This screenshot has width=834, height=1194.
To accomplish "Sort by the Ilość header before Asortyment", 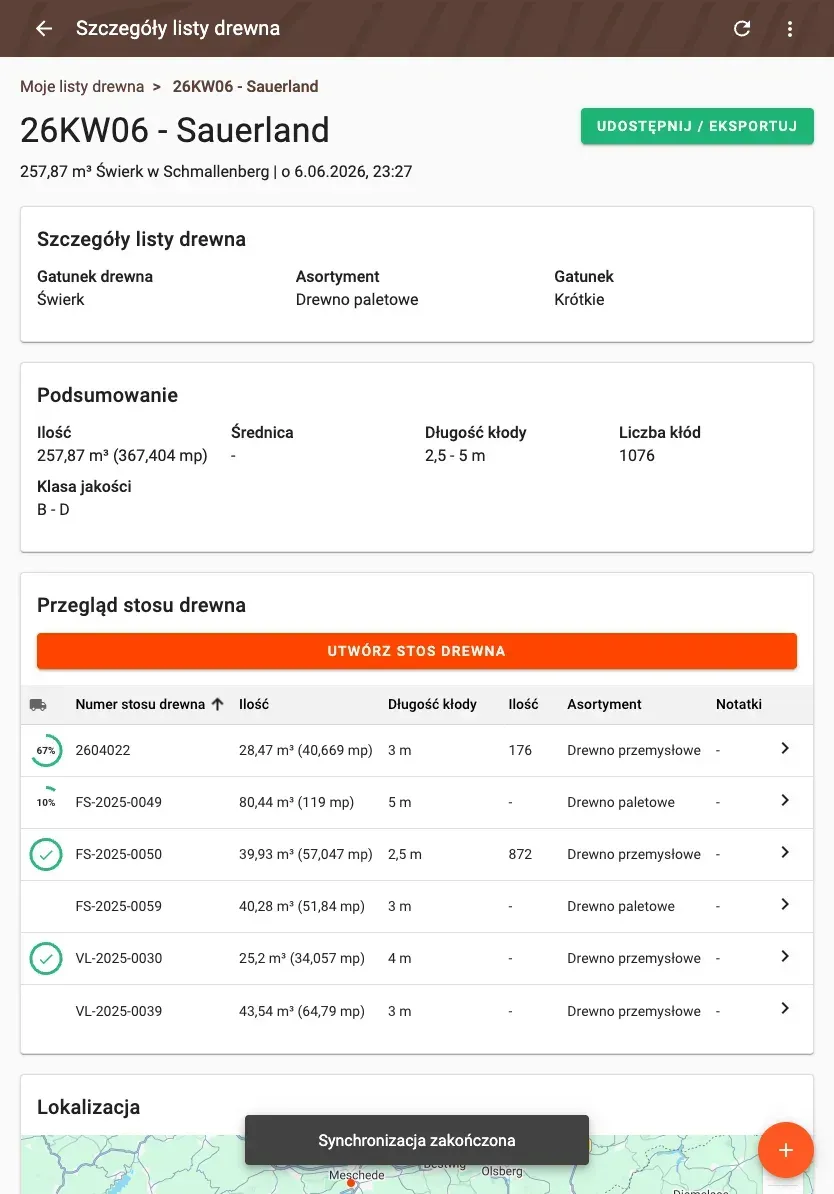I will point(523,704).
